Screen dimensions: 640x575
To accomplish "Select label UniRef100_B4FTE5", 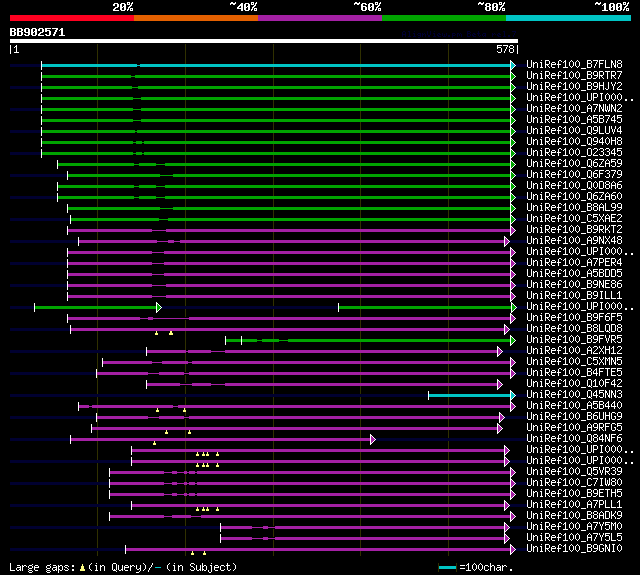I will 574,373.
